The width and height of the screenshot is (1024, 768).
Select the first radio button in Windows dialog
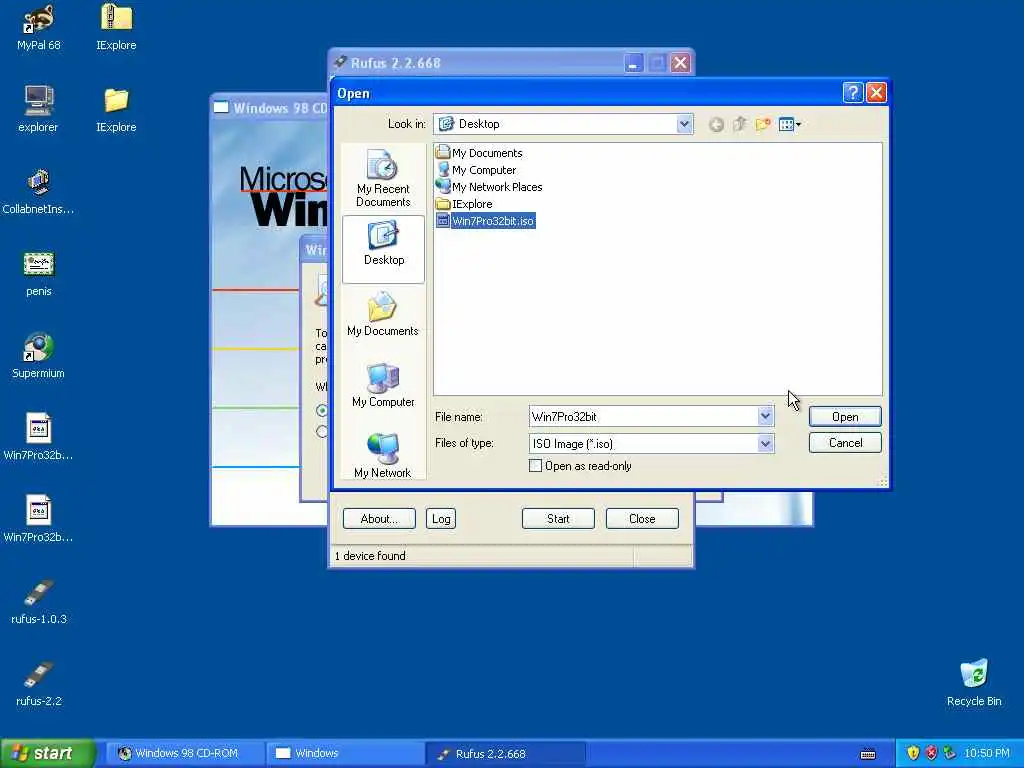[322, 410]
